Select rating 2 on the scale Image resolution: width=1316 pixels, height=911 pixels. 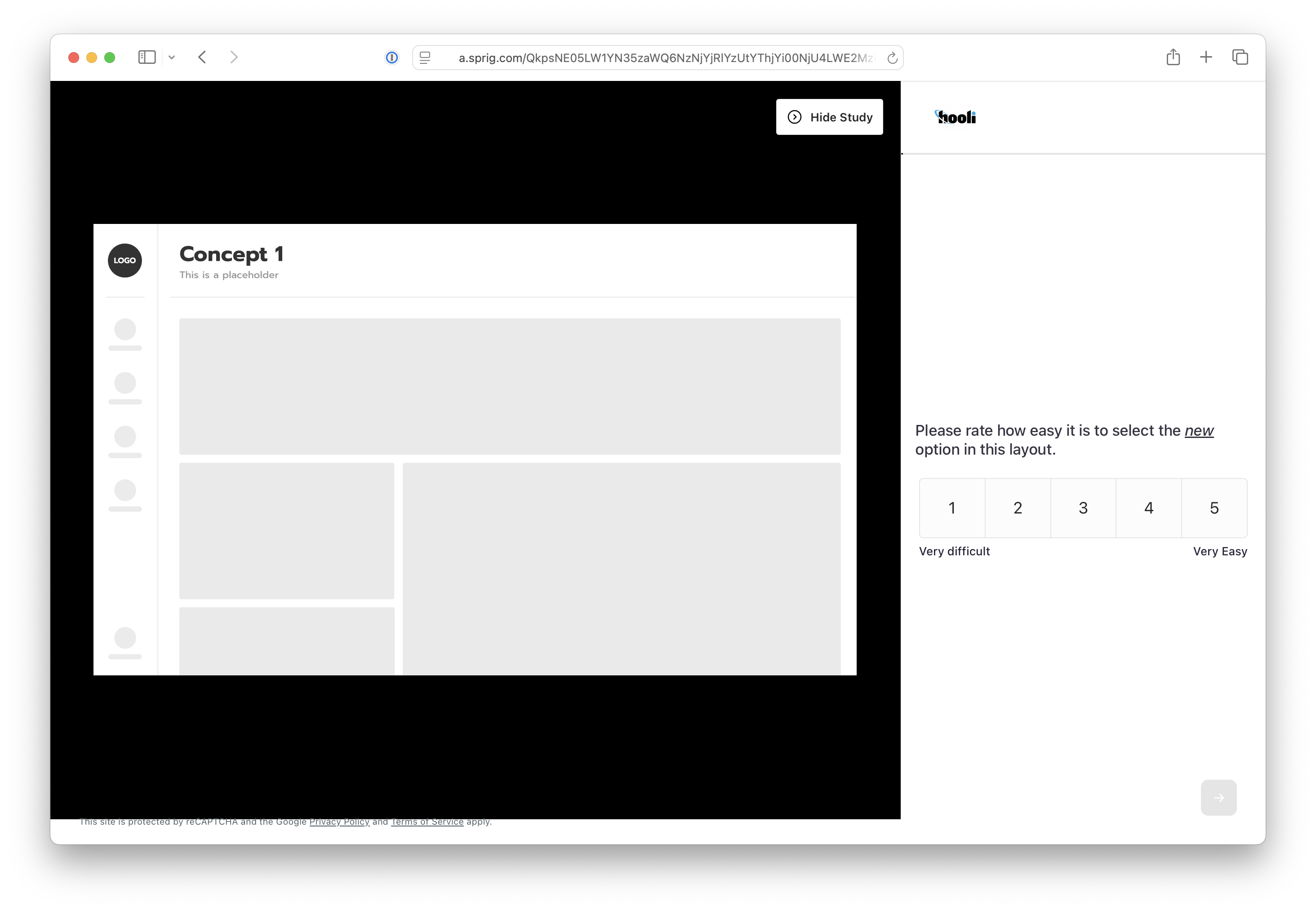click(x=1018, y=508)
